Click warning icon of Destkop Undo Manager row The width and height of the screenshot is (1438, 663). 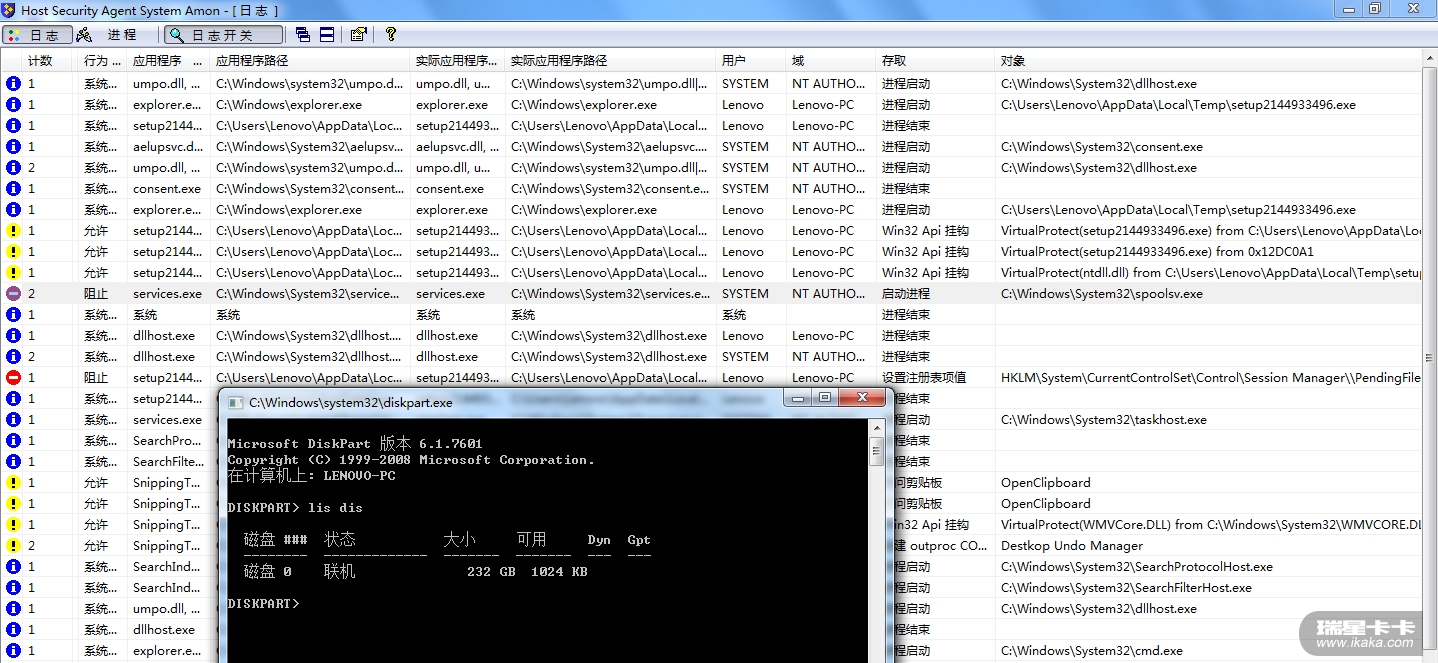click(12, 546)
